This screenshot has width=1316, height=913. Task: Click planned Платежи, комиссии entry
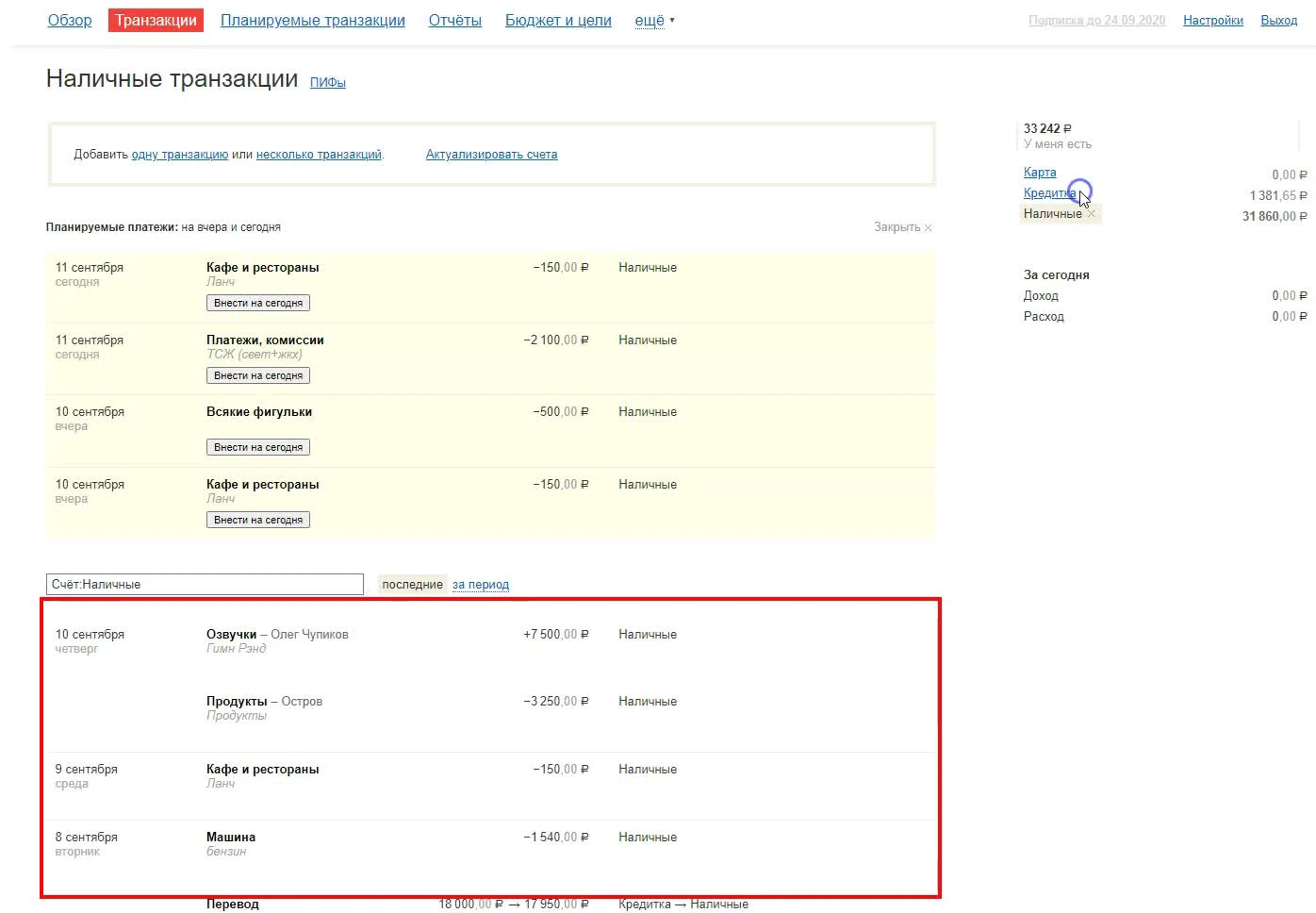click(265, 340)
